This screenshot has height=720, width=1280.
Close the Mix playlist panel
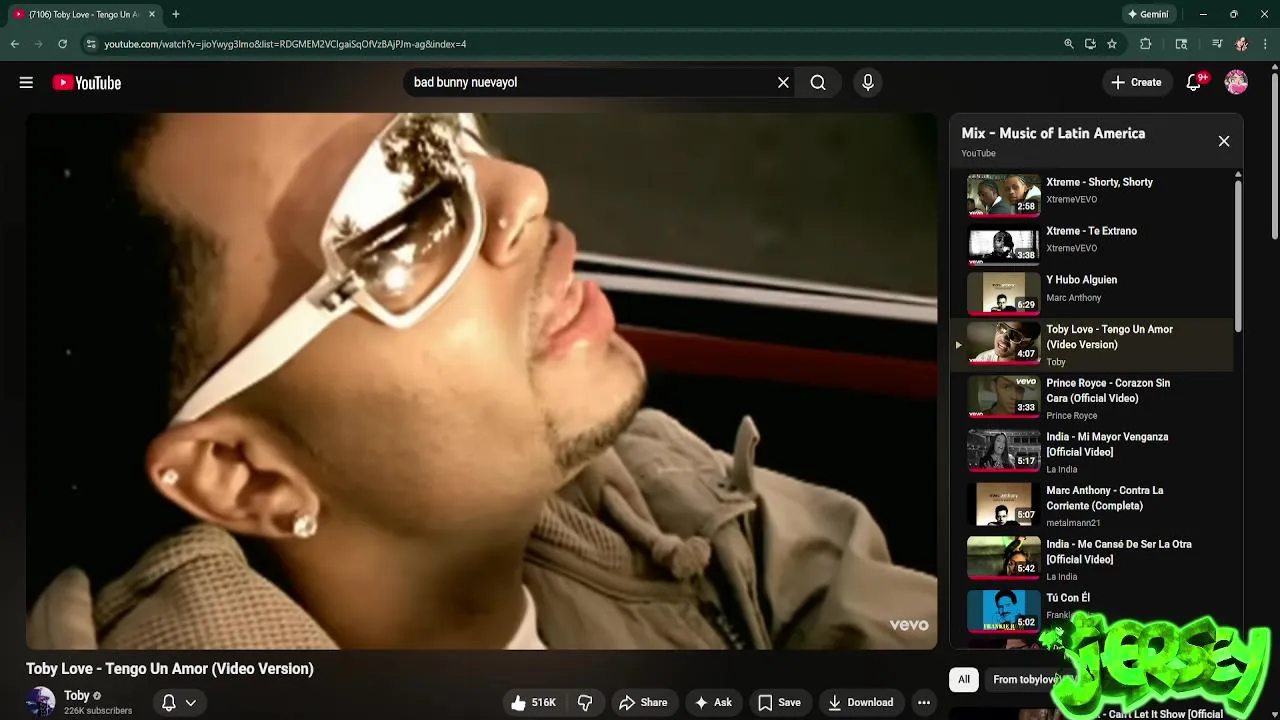click(1224, 141)
